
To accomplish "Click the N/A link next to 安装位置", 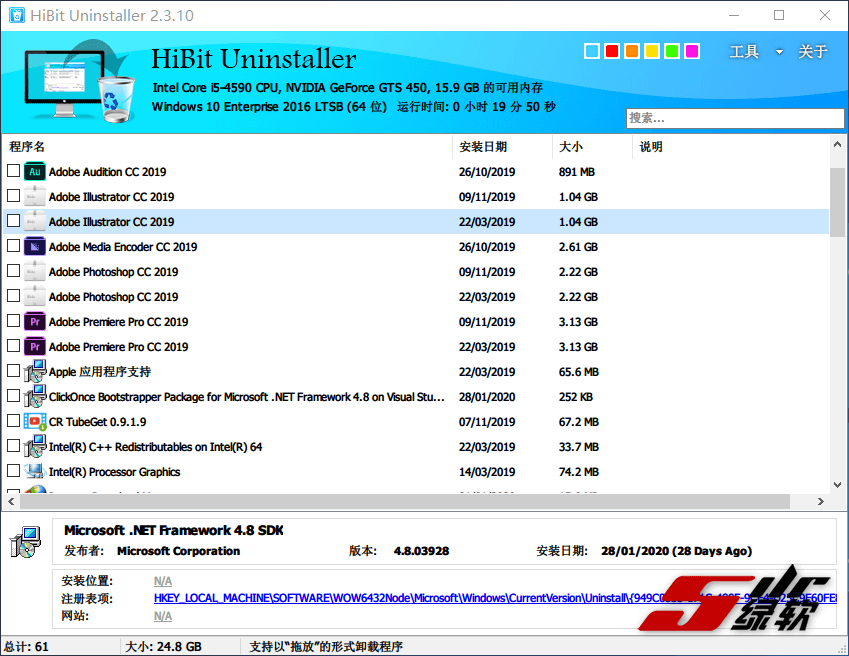I will click(162, 581).
